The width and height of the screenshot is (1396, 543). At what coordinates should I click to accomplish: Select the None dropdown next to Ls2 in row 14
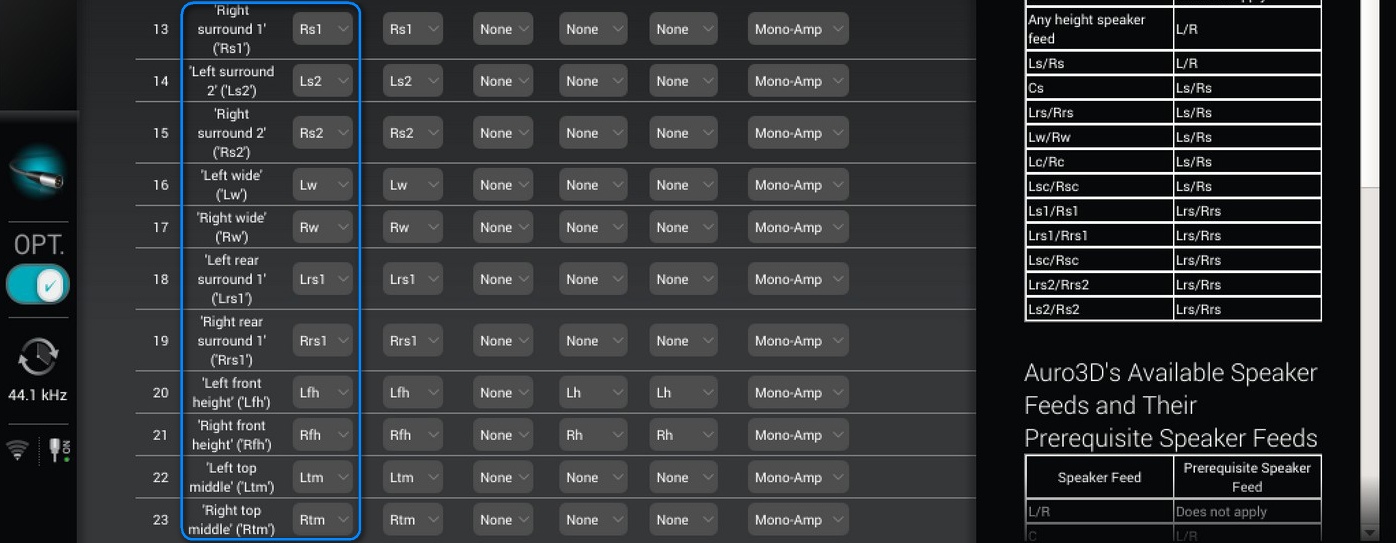click(x=503, y=81)
